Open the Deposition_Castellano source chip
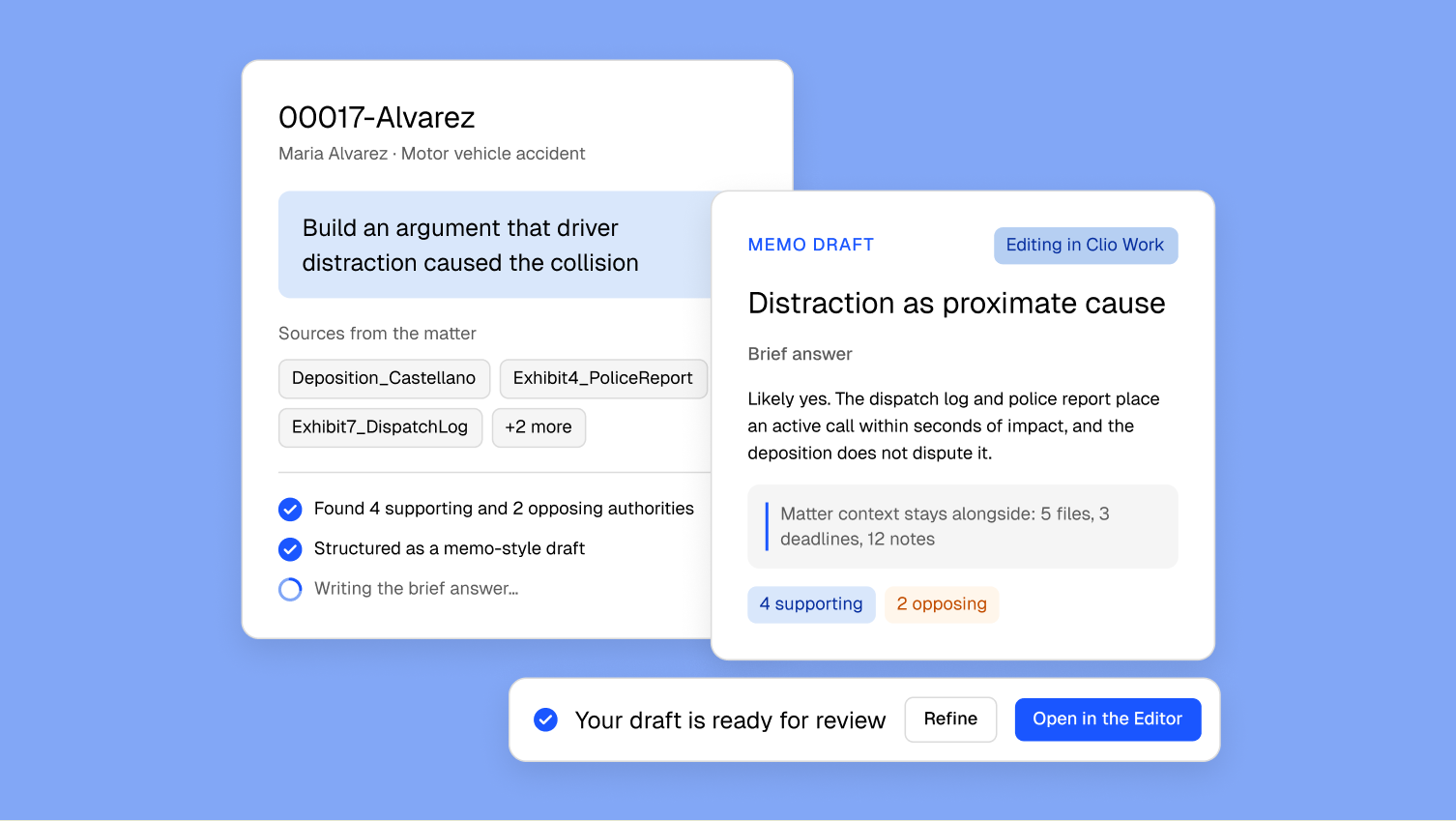 click(384, 378)
